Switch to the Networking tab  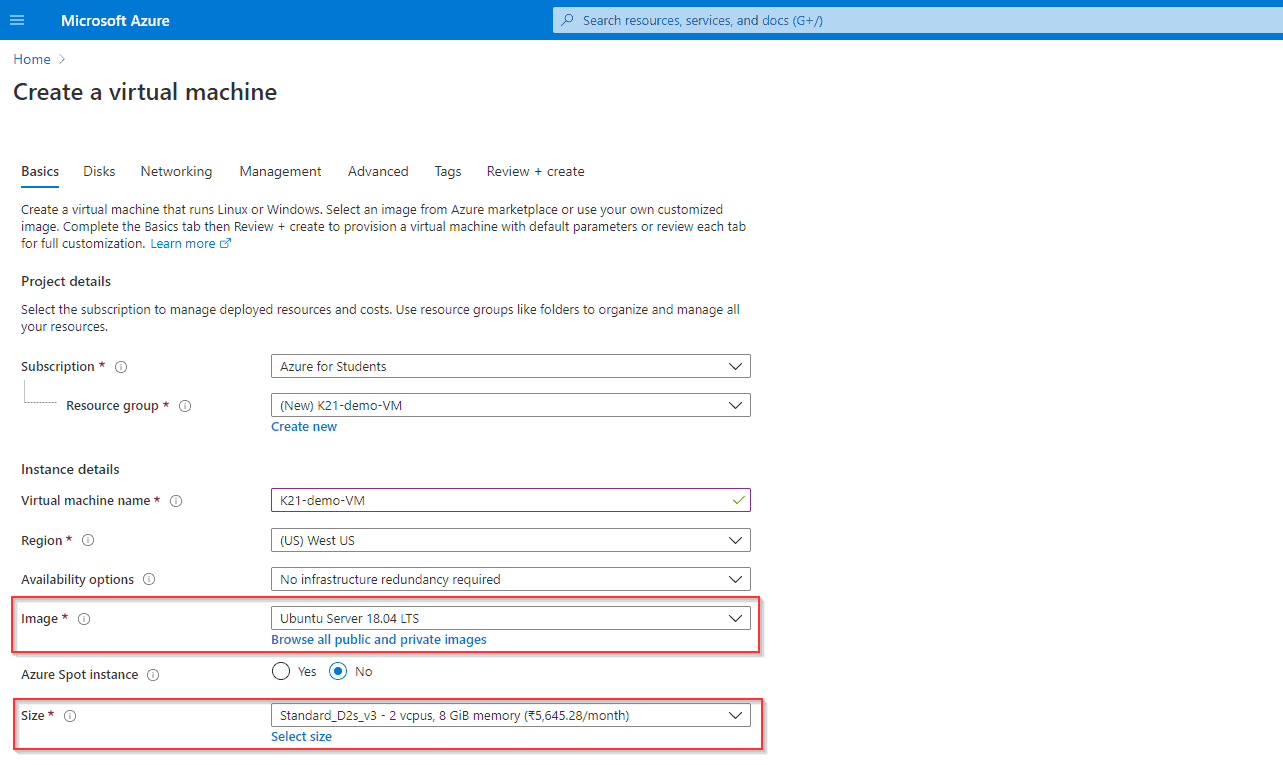coord(176,171)
